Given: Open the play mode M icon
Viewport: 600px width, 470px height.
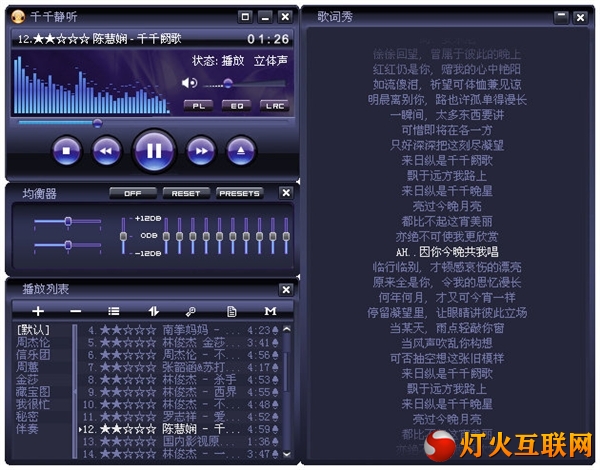Looking at the screenshot, I should pos(270,311).
